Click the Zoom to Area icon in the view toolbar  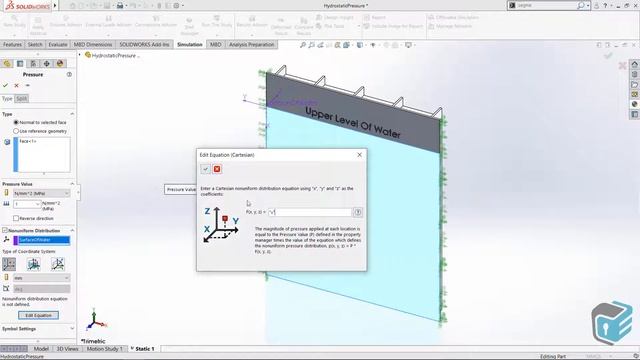click(311, 45)
